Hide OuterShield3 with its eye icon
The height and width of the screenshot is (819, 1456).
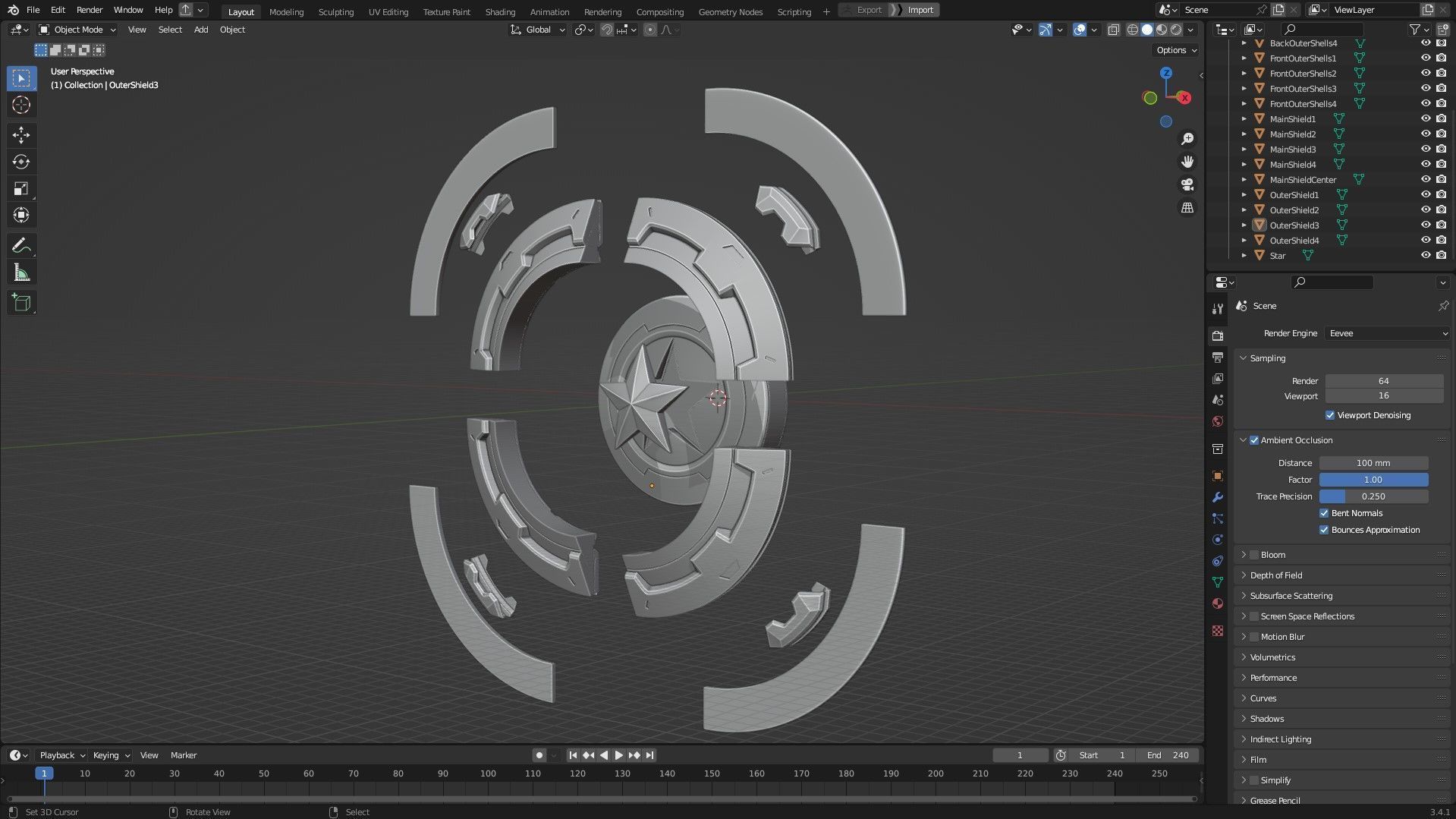pyautogui.click(x=1426, y=225)
